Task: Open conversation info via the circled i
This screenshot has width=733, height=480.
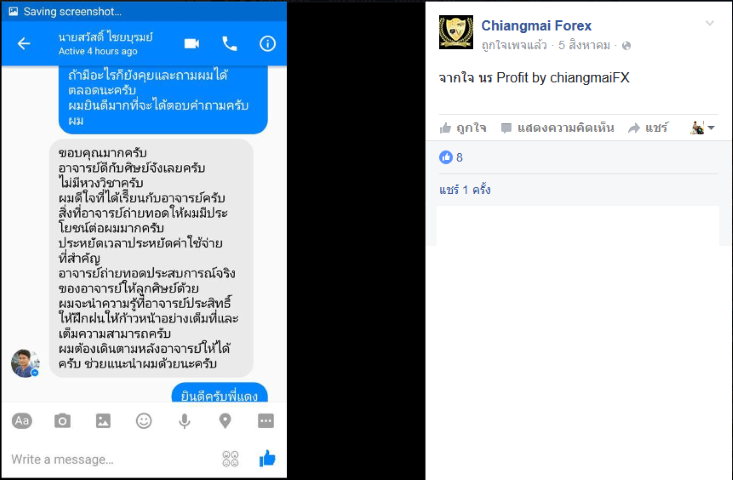Action: (x=267, y=43)
